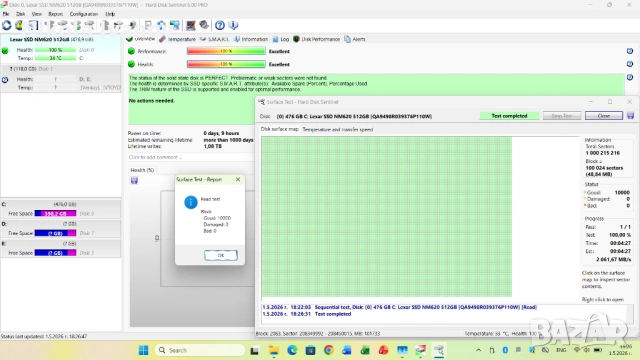Switch to the Information tab
Viewport: 640px width, 360px height.
(251, 39)
